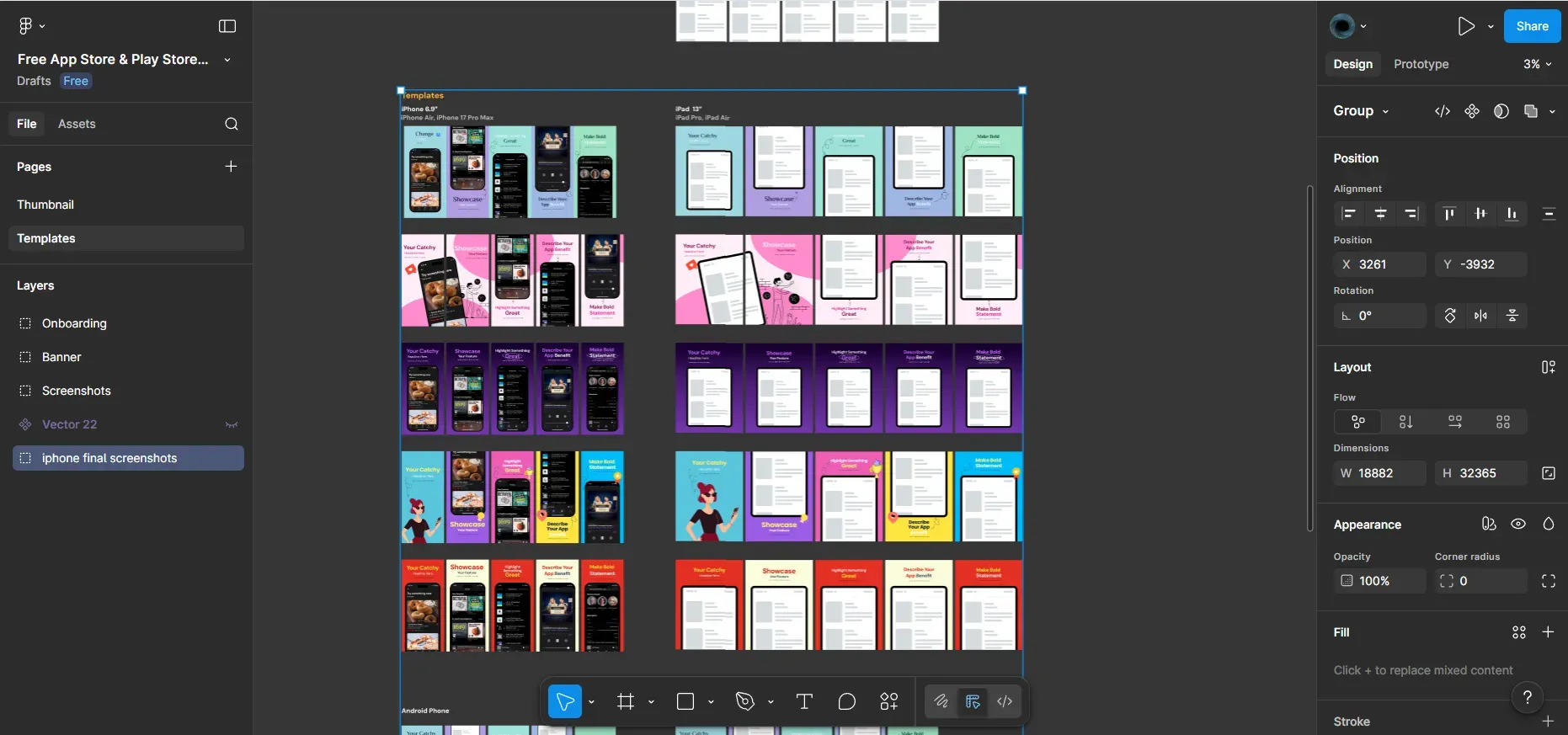The image size is (1568, 735).
Task: Toggle individual corner radius
Action: pyautogui.click(x=1549, y=581)
